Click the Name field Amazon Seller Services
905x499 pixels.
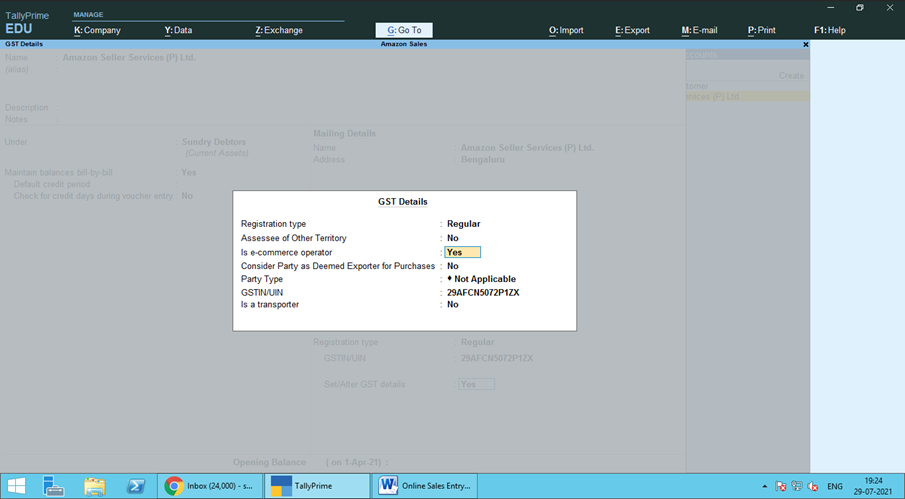[129, 58]
